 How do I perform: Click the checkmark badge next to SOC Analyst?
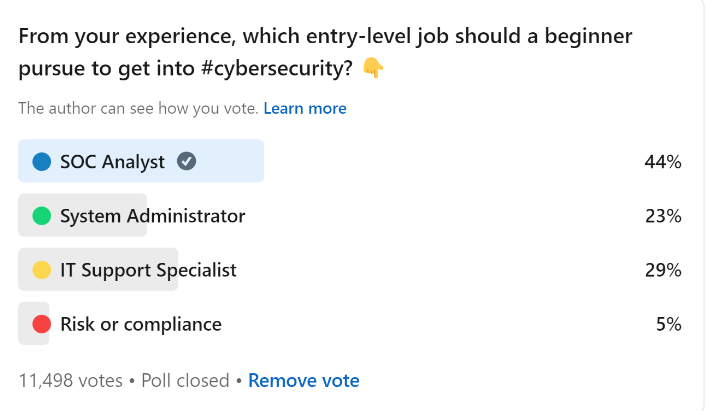pos(186,161)
